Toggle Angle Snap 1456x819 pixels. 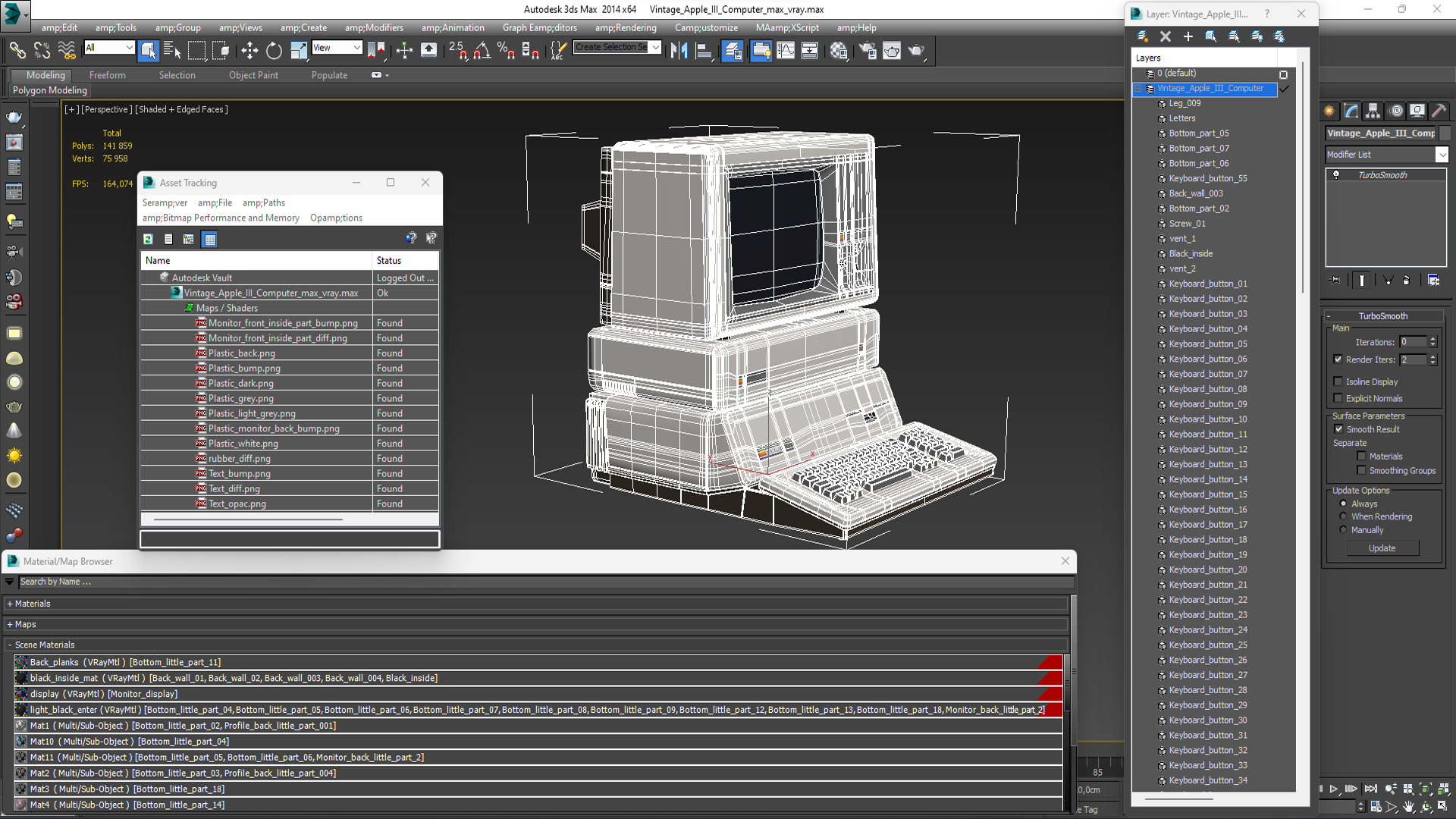[x=482, y=51]
